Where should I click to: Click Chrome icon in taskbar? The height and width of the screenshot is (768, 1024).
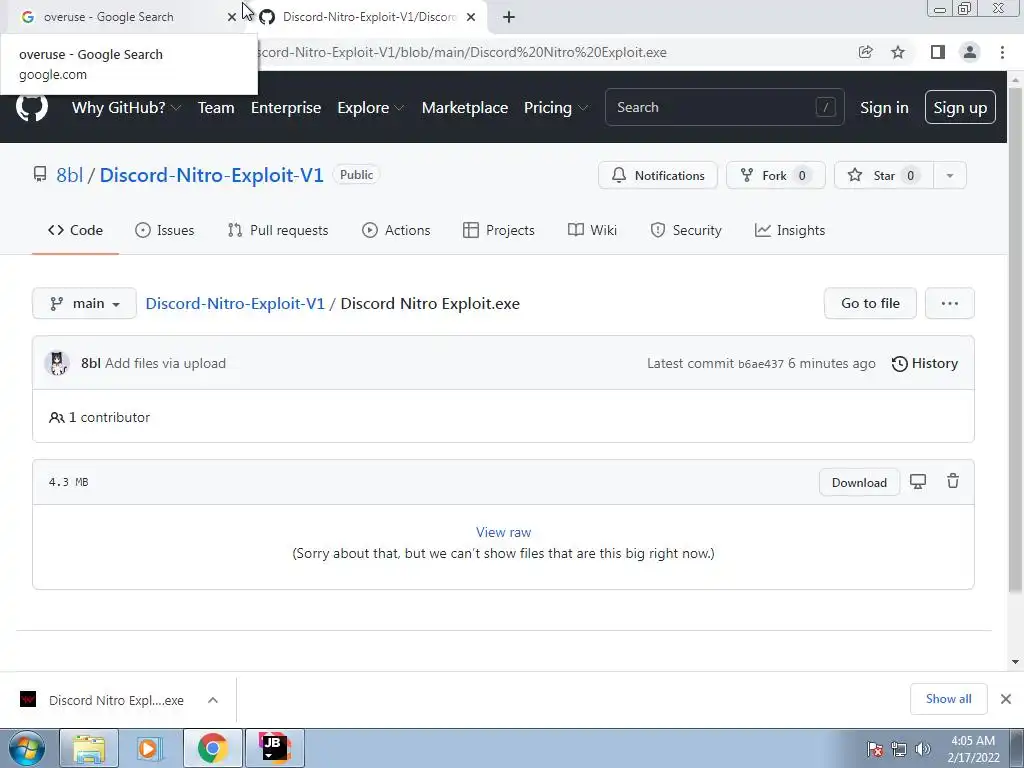212,748
